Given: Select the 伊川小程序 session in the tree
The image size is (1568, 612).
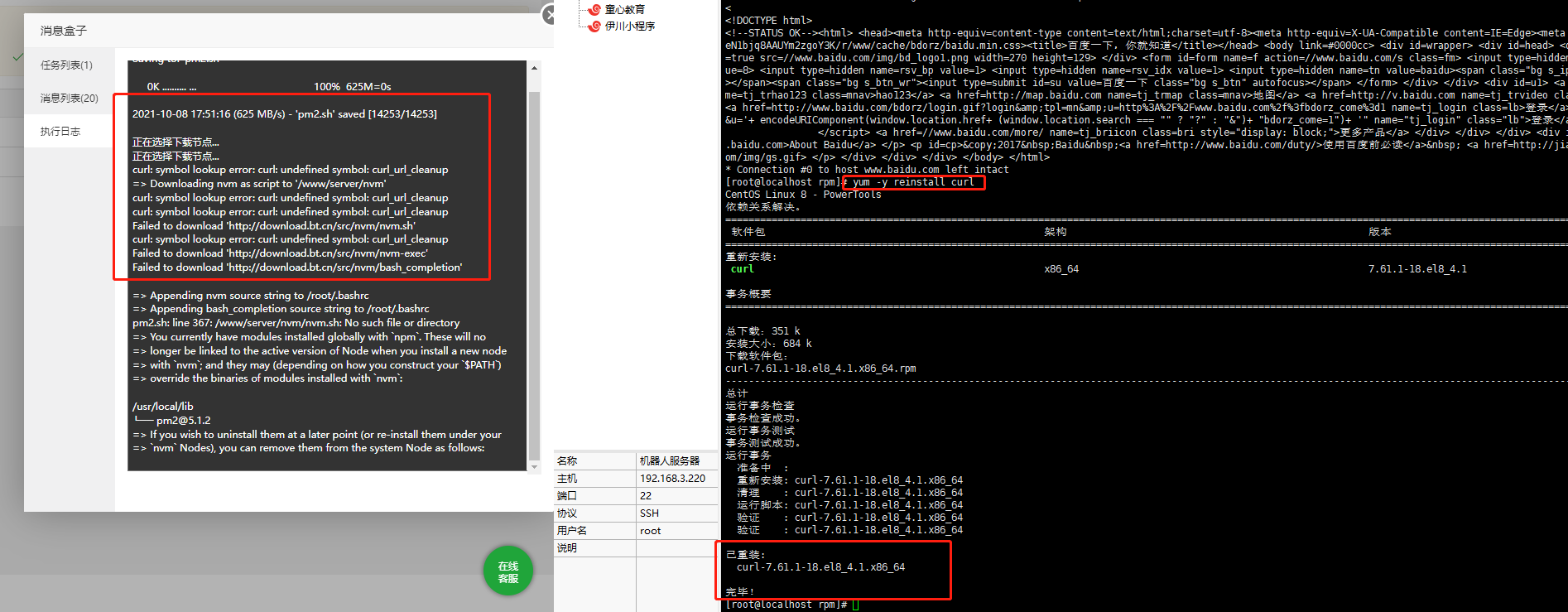Looking at the screenshot, I should tap(630, 27).
